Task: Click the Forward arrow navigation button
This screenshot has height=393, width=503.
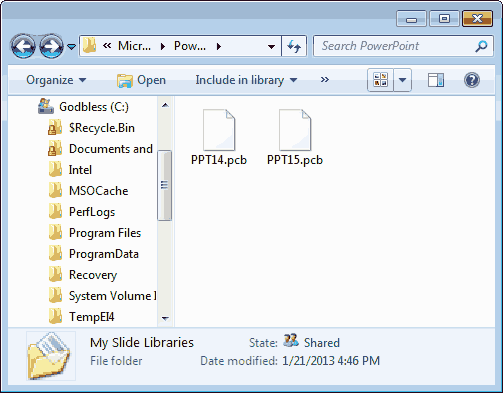Action: coord(51,46)
